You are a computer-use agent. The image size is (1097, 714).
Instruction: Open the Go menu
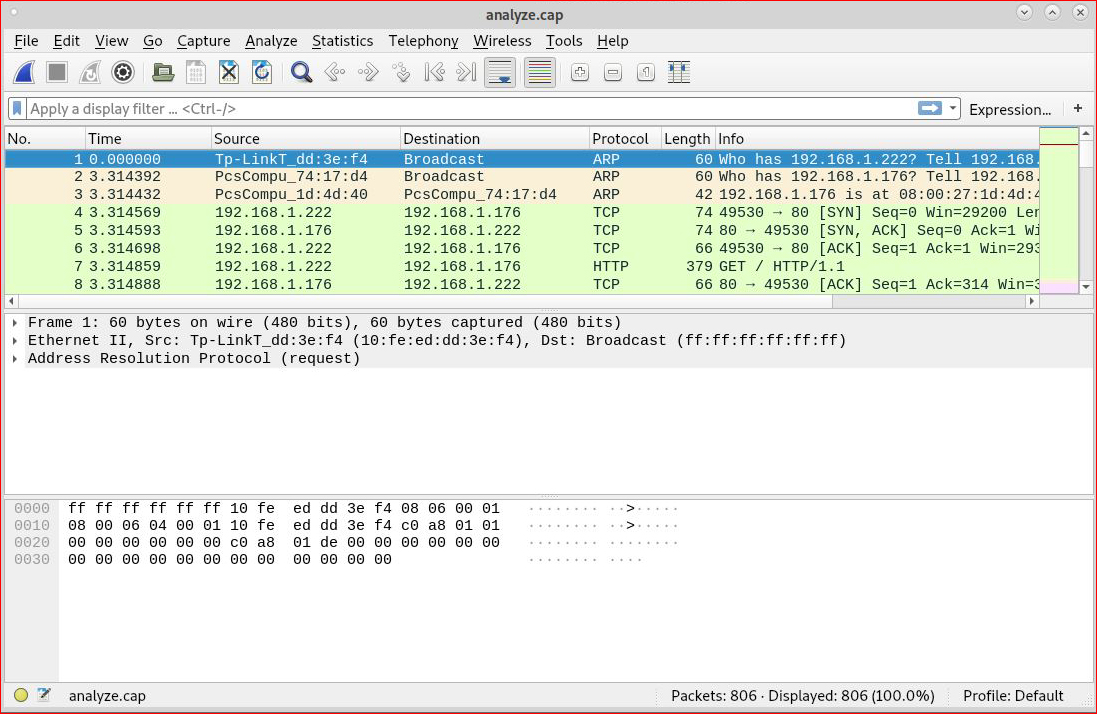[x=153, y=41]
